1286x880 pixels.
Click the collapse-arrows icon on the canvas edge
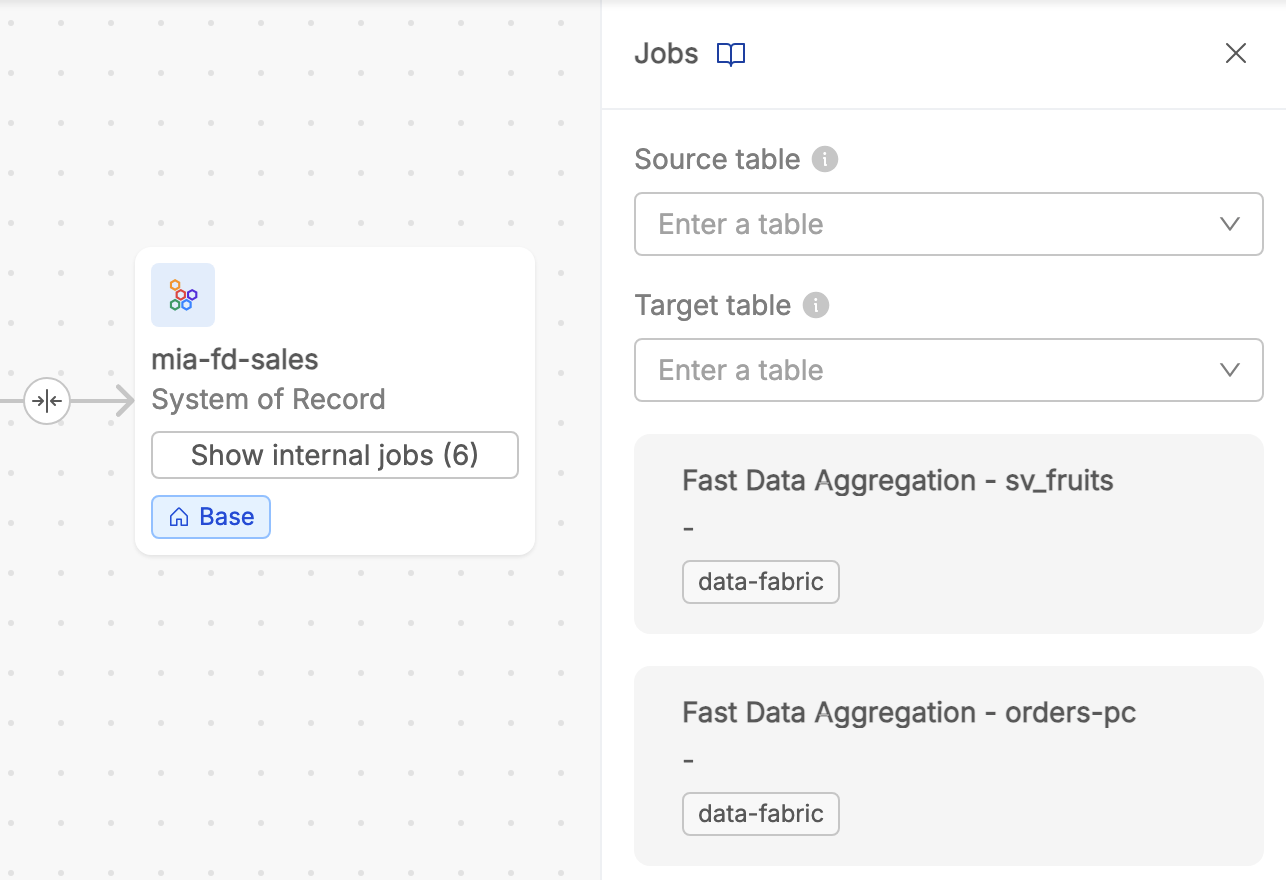tap(47, 400)
